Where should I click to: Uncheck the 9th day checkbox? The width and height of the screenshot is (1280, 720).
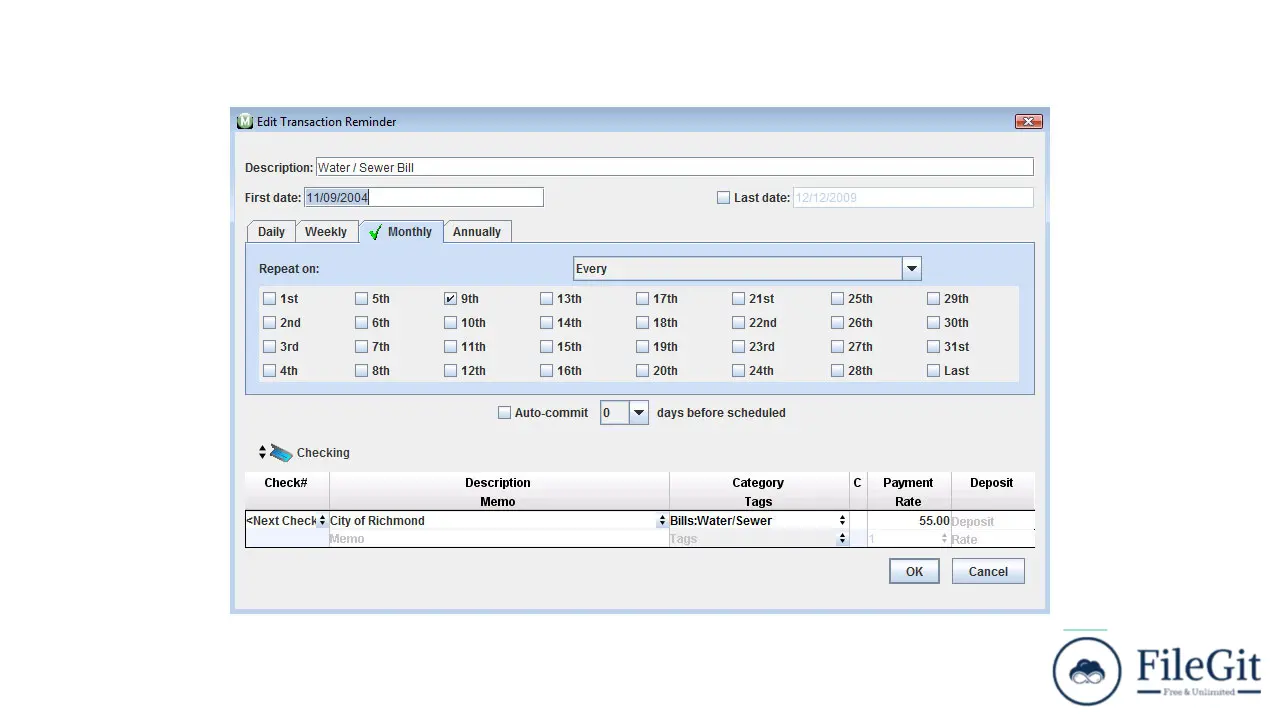(x=450, y=298)
